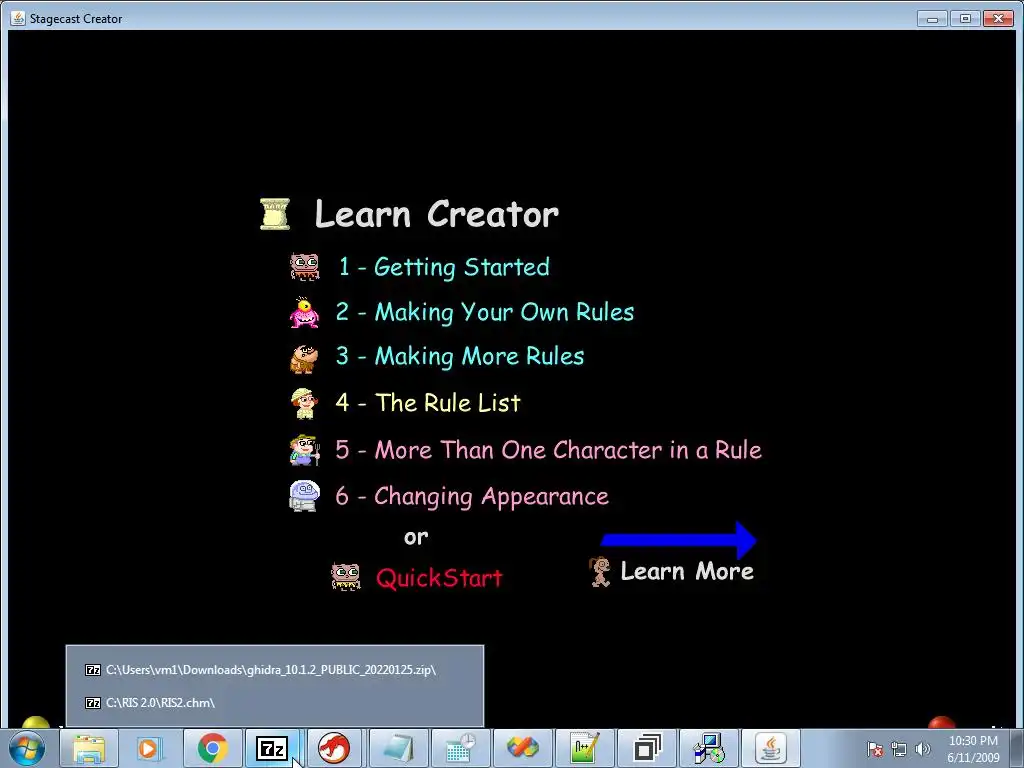Open the calendar clock app on the taskbar
Image resolution: width=1024 pixels, height=768 pixels.
459,749
